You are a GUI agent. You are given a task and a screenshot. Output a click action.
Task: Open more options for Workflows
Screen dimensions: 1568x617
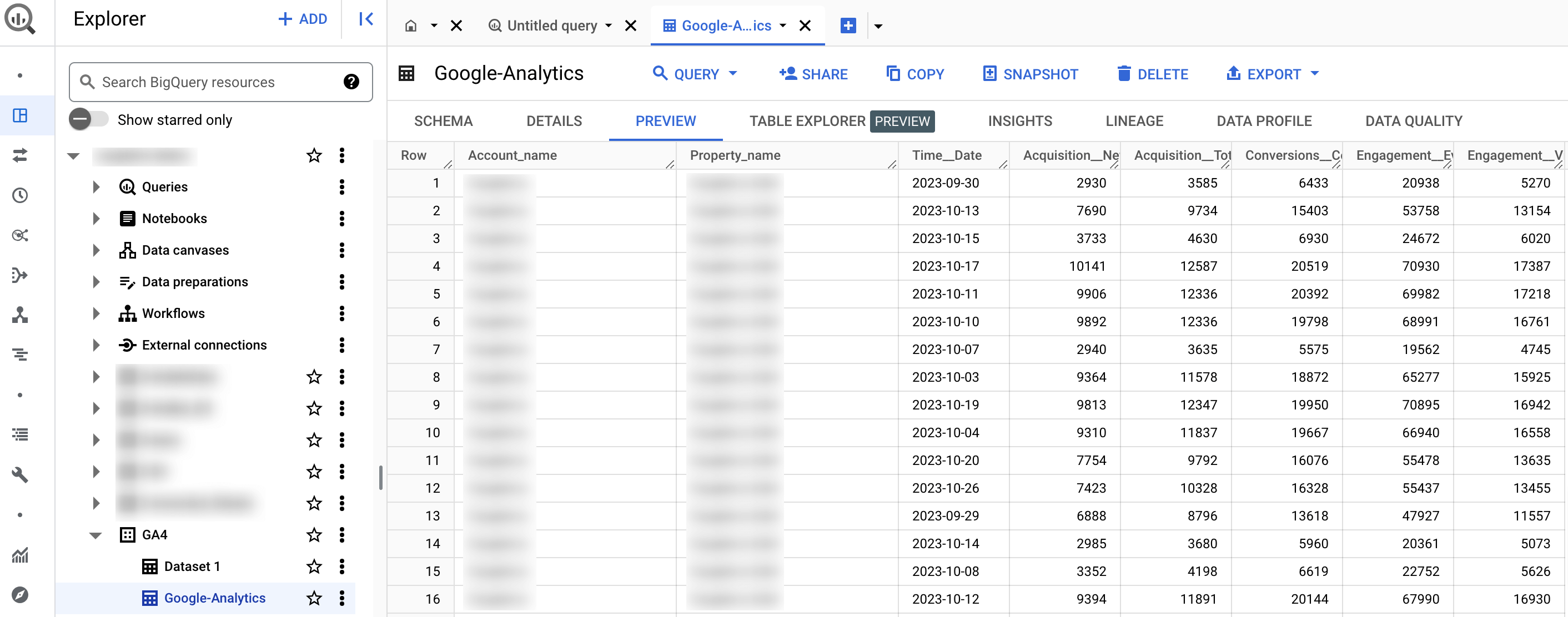(342, 313)
